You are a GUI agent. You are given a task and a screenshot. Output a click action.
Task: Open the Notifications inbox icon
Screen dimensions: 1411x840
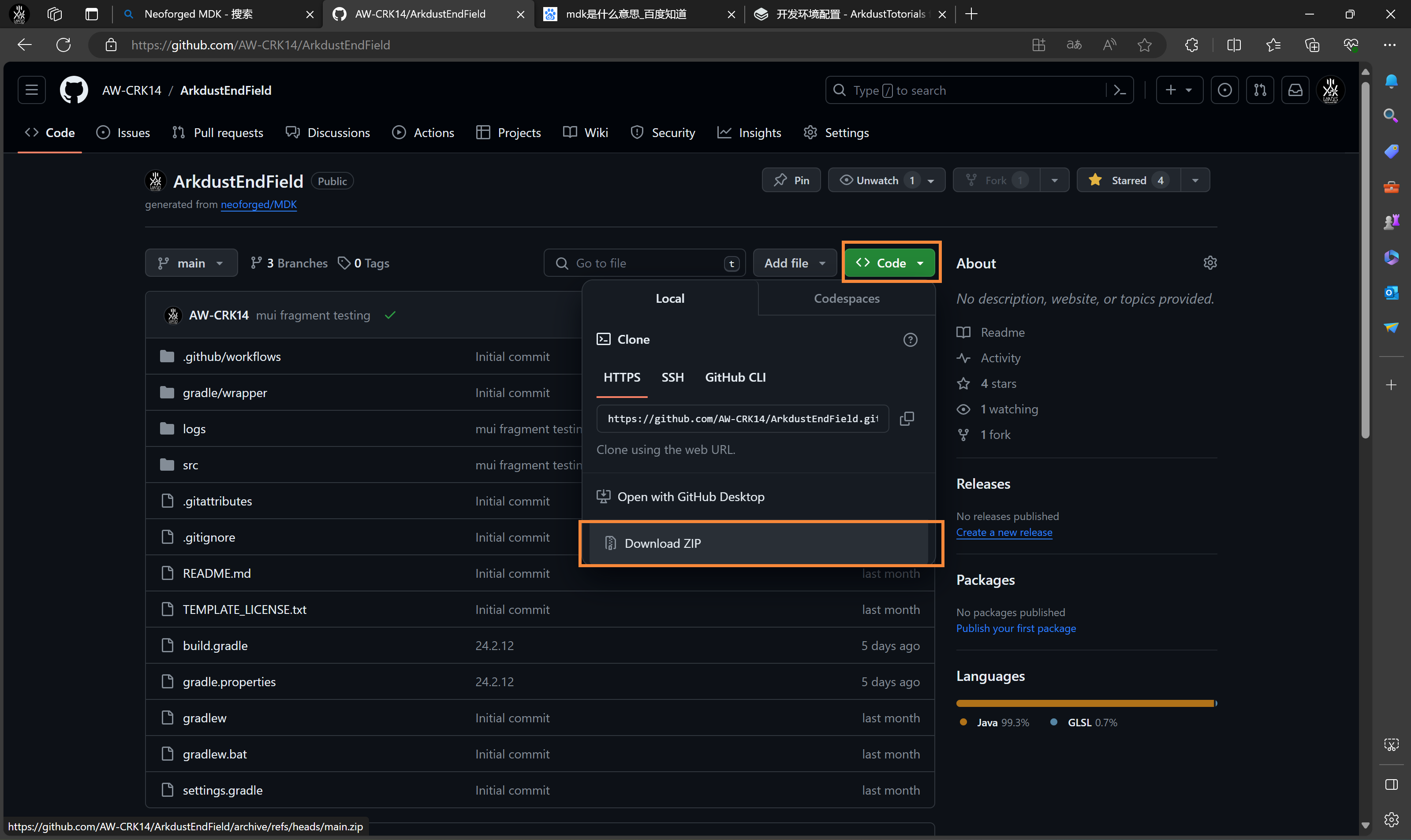pyautogui.click(x=1295, y=90)
